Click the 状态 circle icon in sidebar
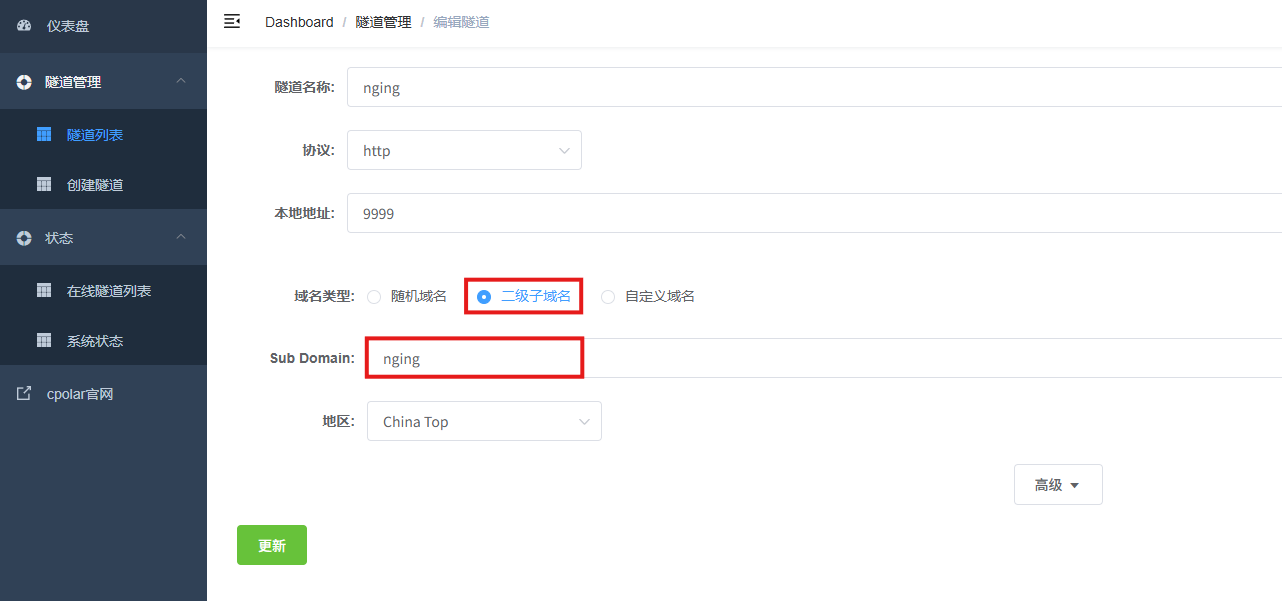 pyautogui.click(x=24, y=238)
